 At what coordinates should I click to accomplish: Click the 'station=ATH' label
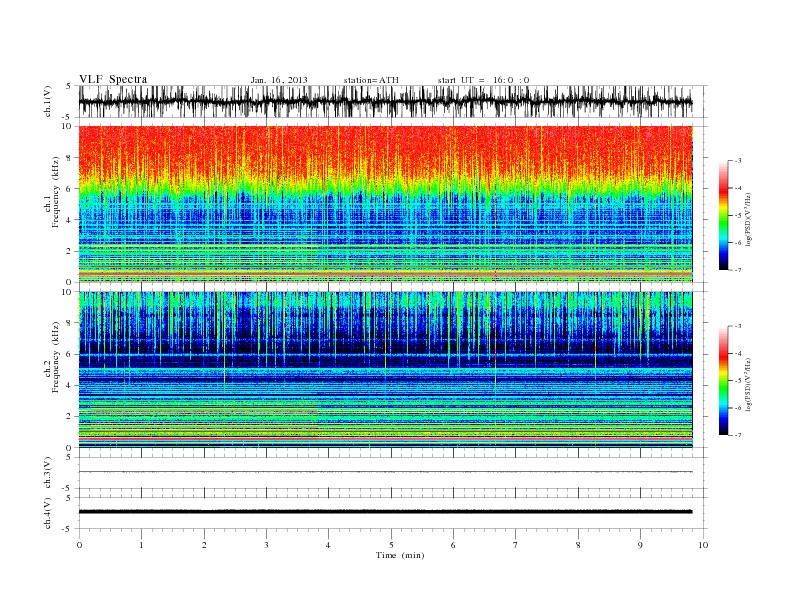point(371,80)
